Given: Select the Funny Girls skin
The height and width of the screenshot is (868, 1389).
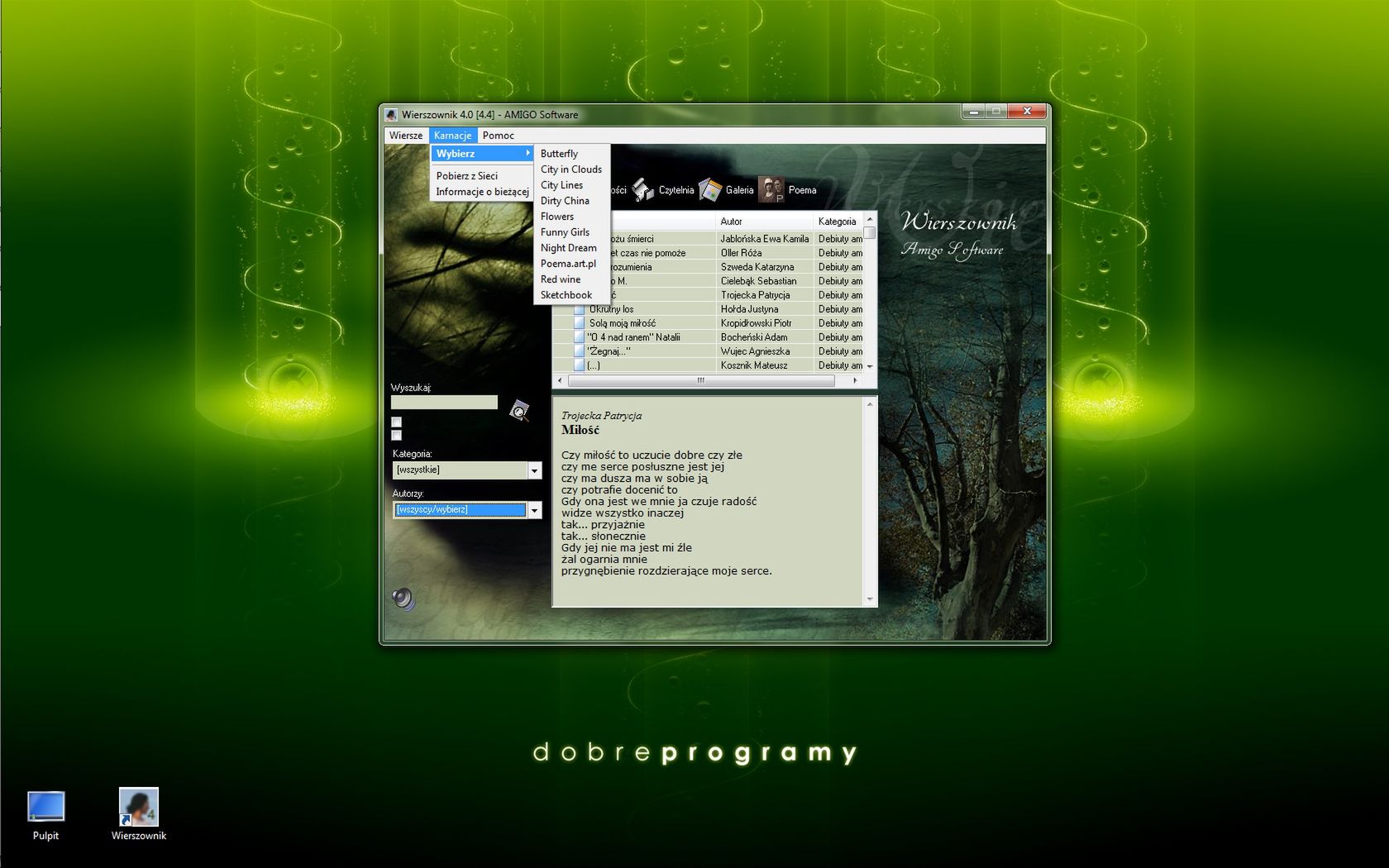Looking at the screenshot, I should click(572, 232).
